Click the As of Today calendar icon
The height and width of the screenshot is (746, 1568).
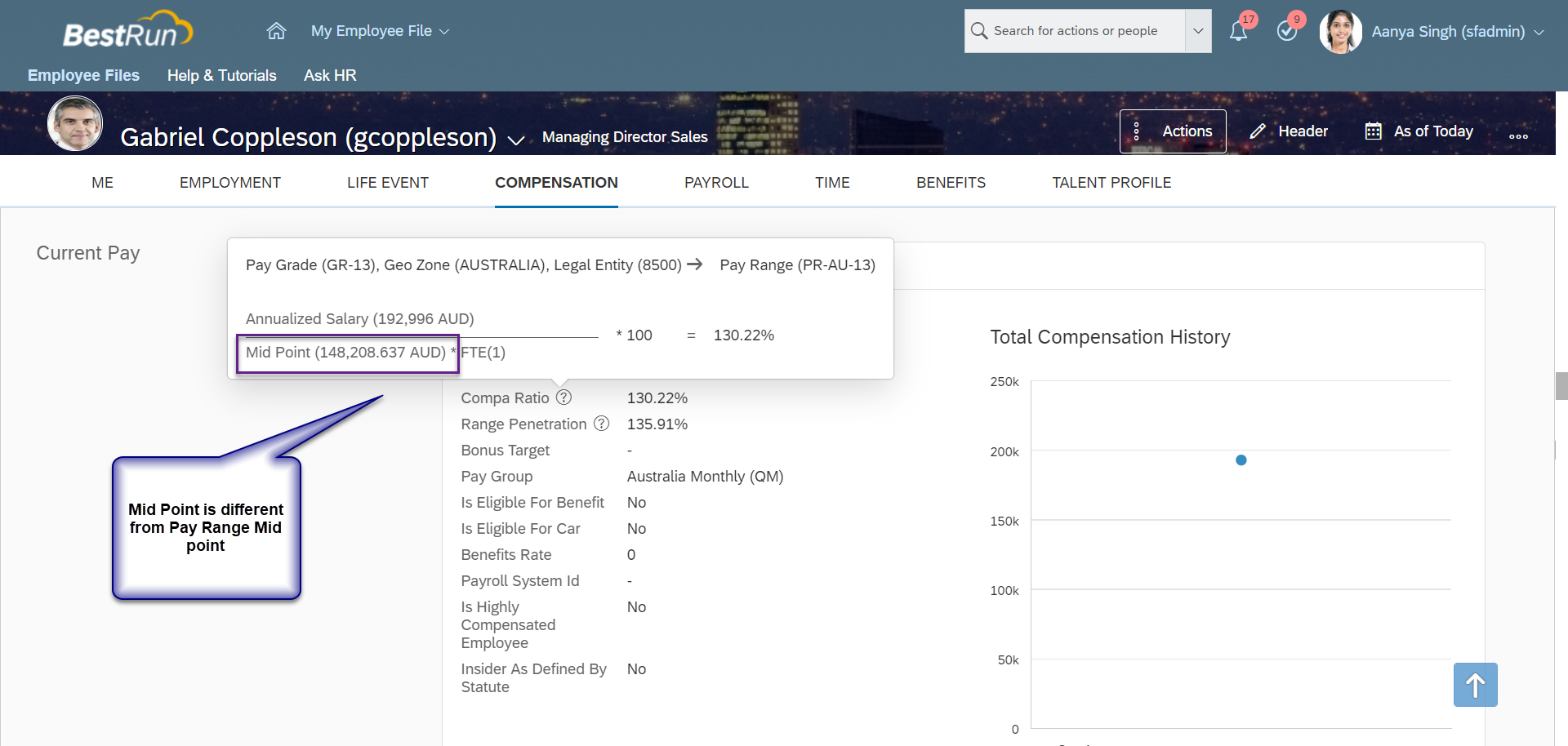click(x=1374, y=131)
